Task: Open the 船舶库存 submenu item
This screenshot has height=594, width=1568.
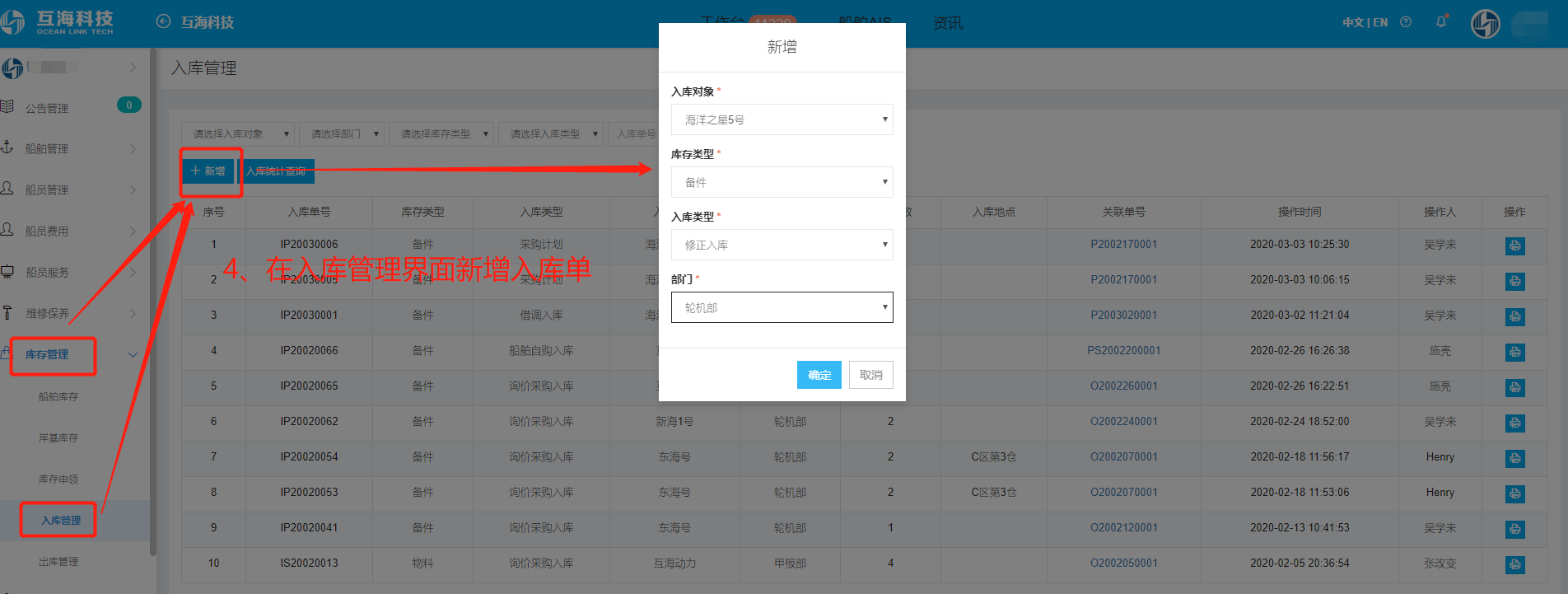Action: [58, 396]
